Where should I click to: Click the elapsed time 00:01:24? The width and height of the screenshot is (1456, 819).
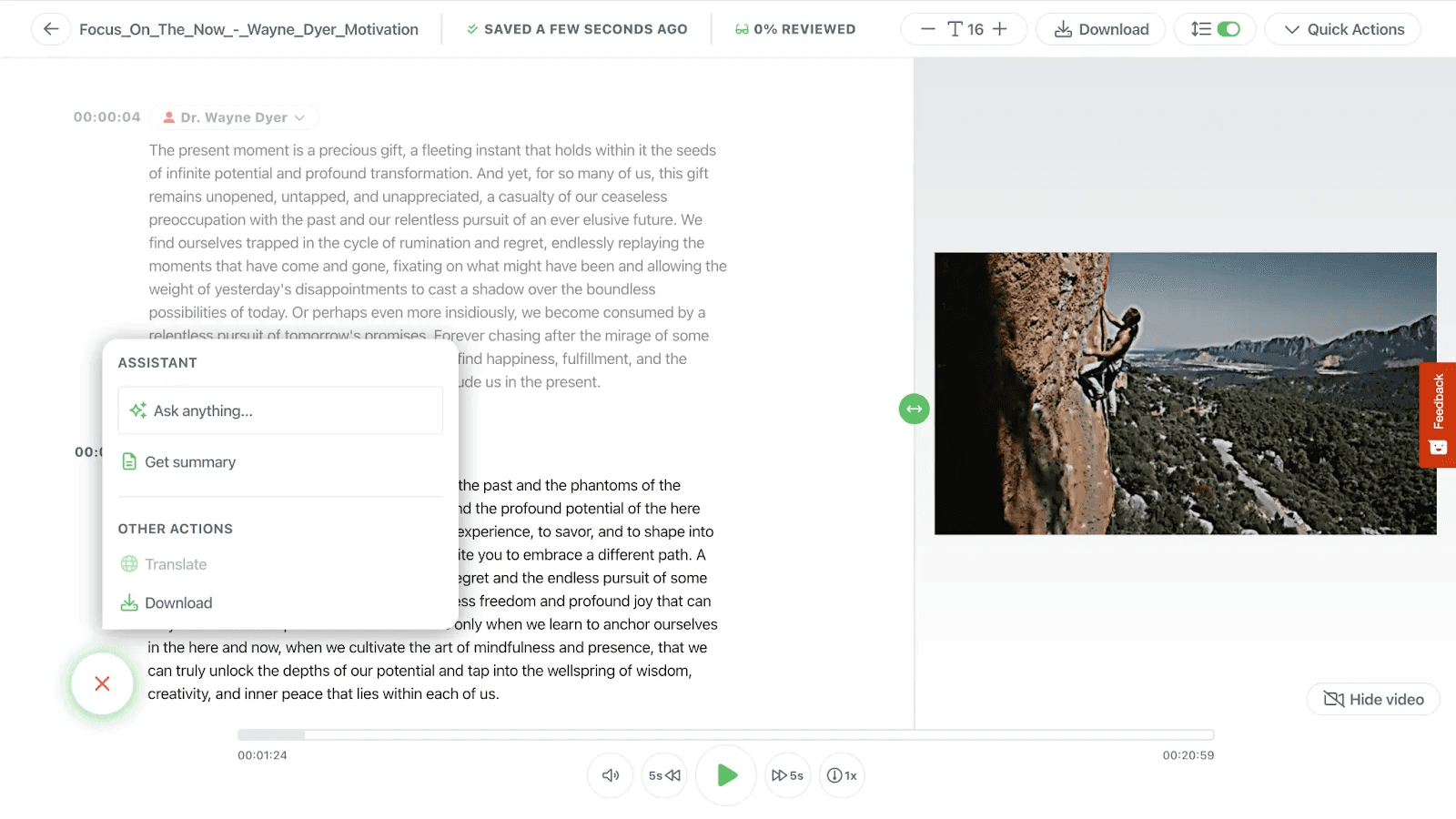point(262,755)
